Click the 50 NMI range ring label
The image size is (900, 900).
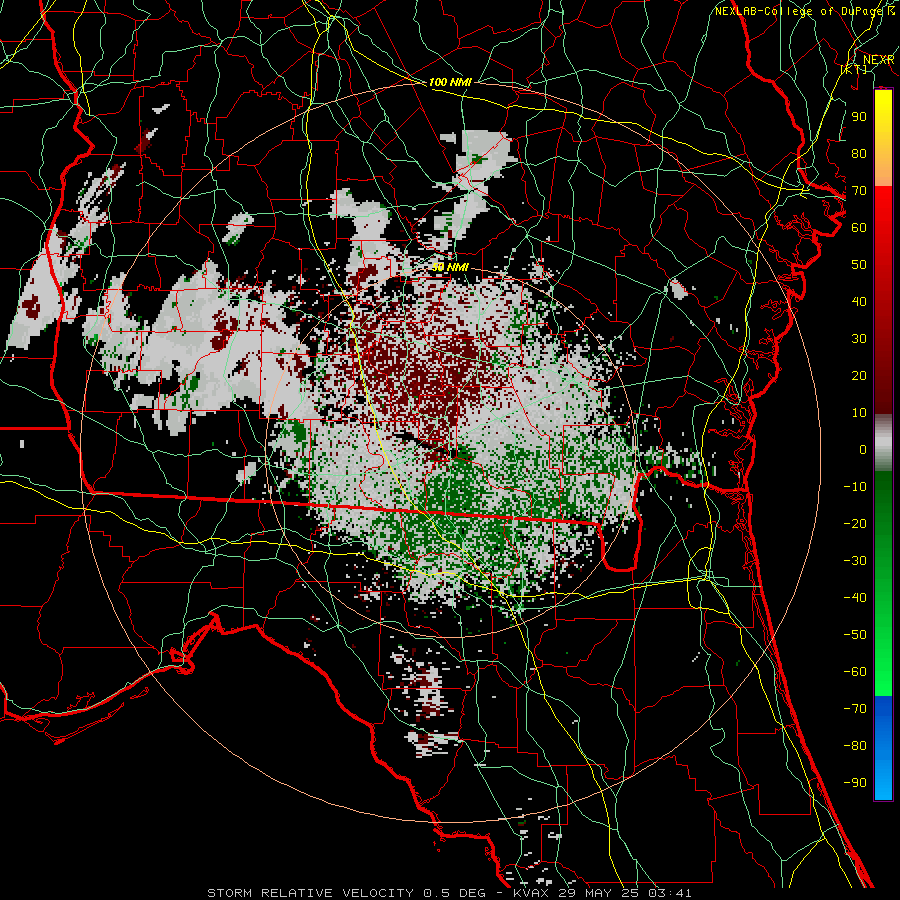(x=450, y=267)
